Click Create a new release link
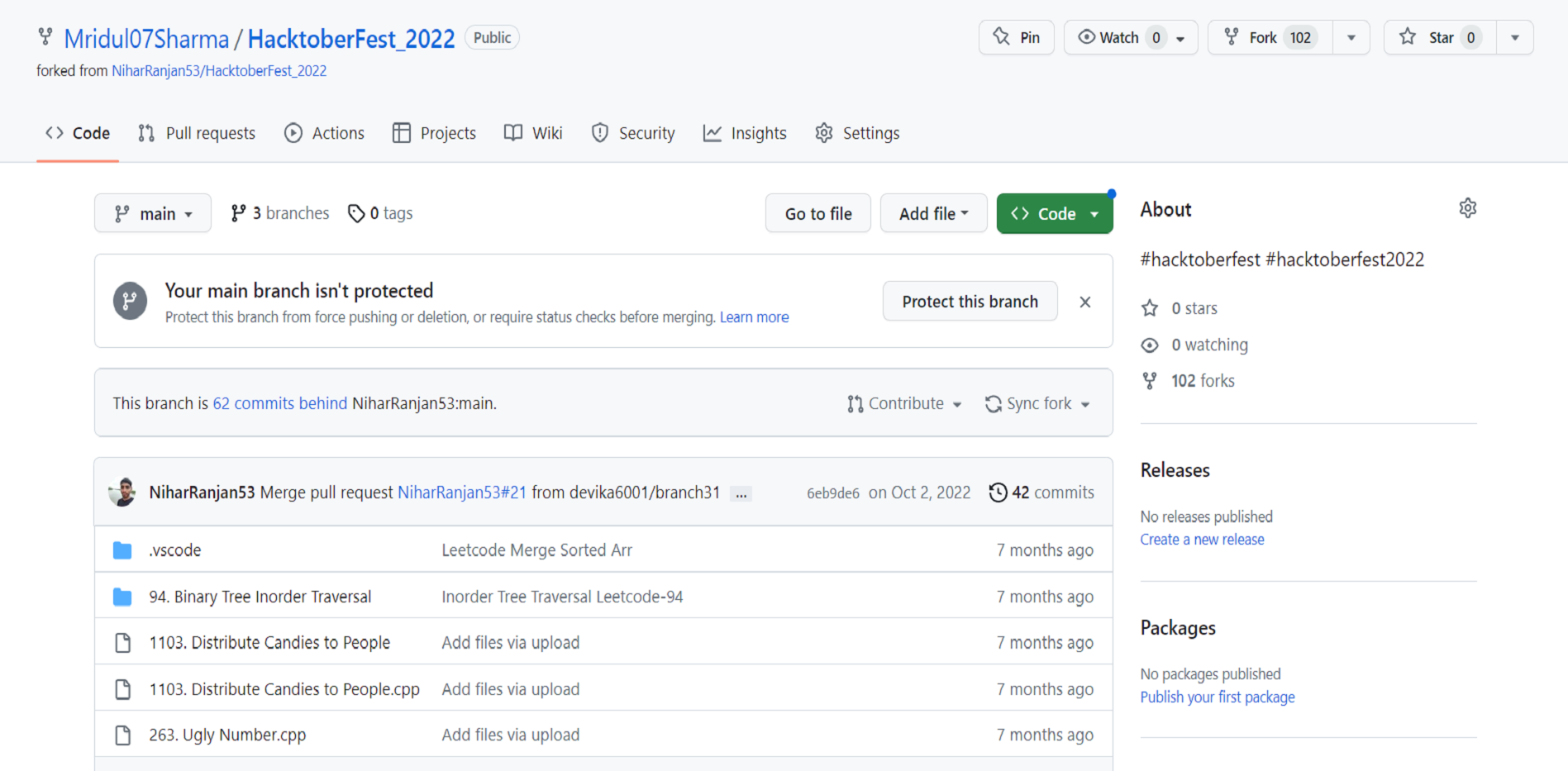This screenshot has height=771, width=1568. pyautogui.click(x=1202, y=540)
